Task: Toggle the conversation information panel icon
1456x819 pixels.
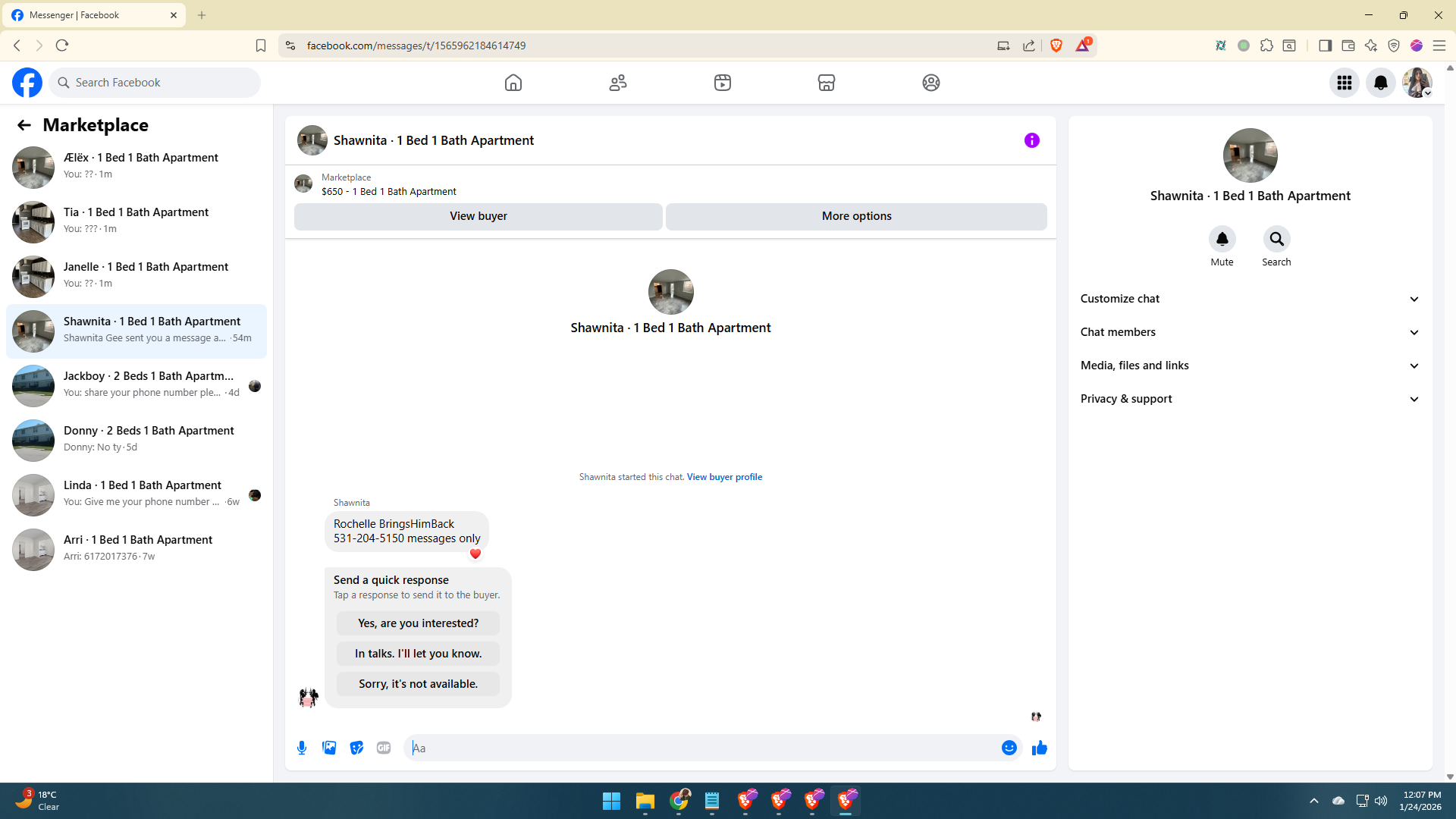Action: point(1031,140)
